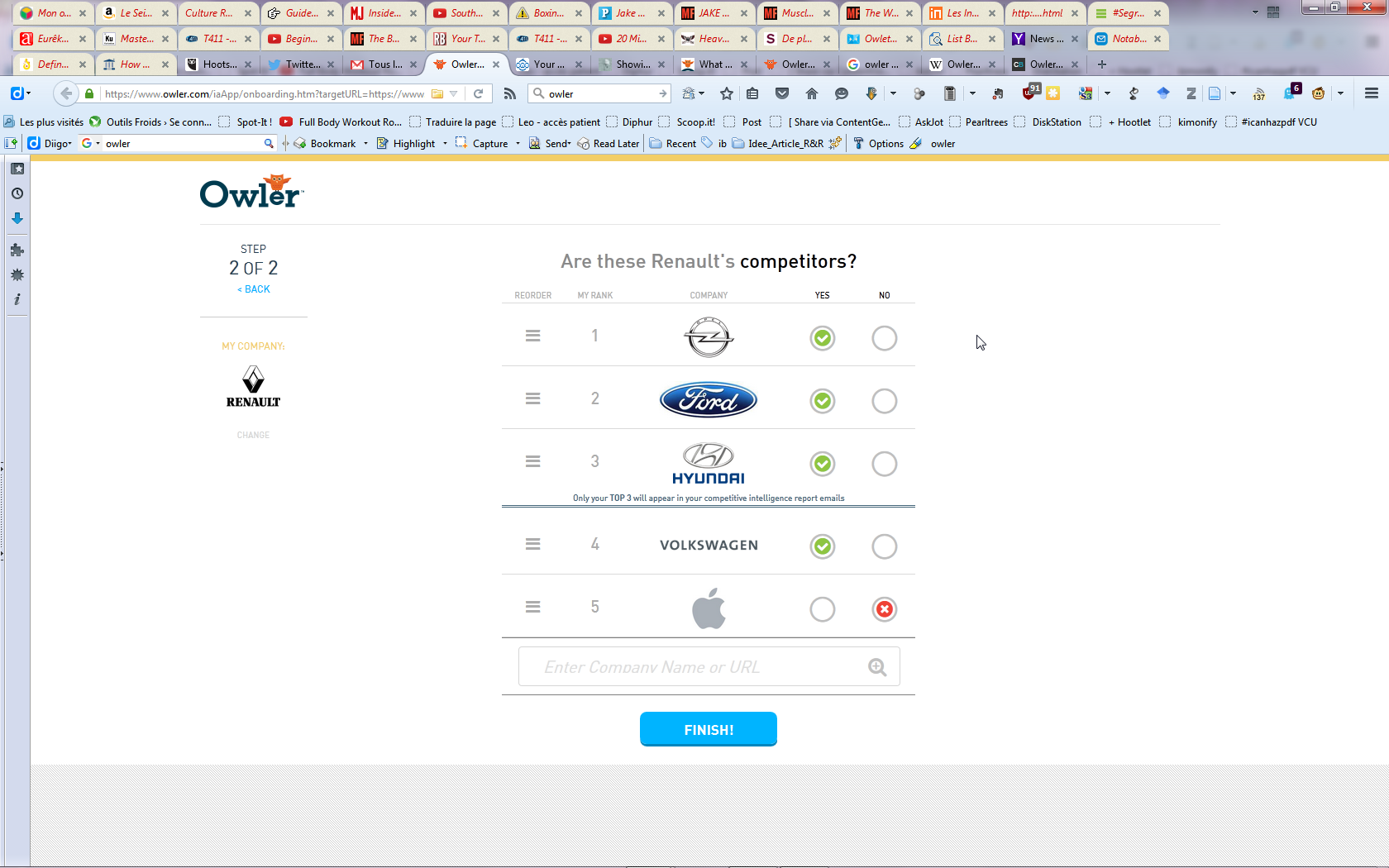This screenshot has height=868, width=1389.
Task: Open the Diigo Highlight dropdown arrow
Action: (x=445, y=143)
